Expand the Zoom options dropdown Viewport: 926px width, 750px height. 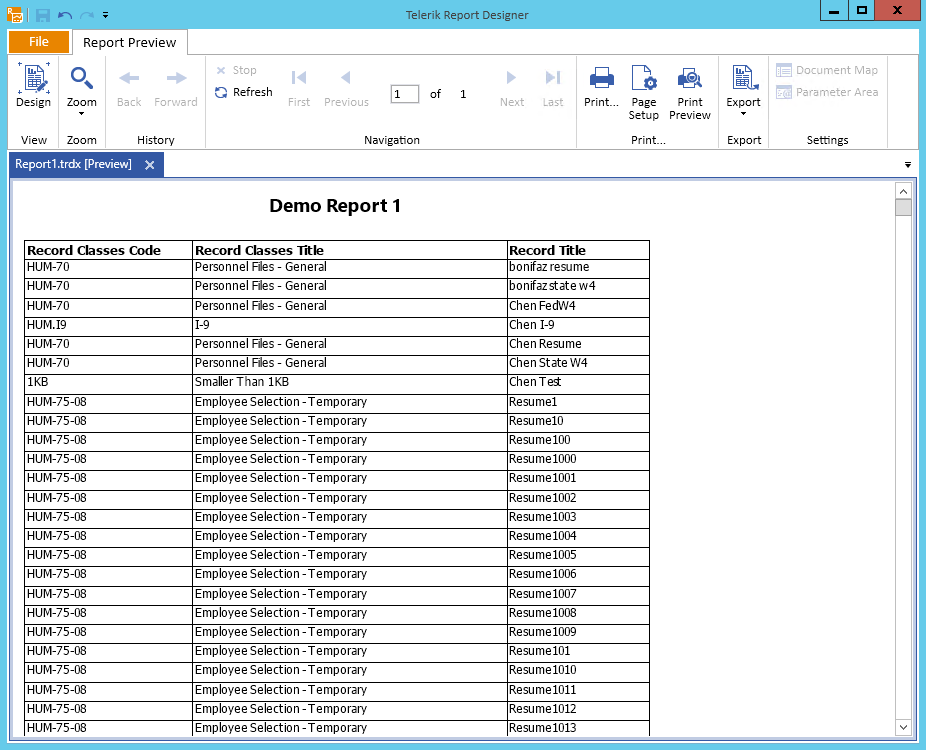click(81, 114)
